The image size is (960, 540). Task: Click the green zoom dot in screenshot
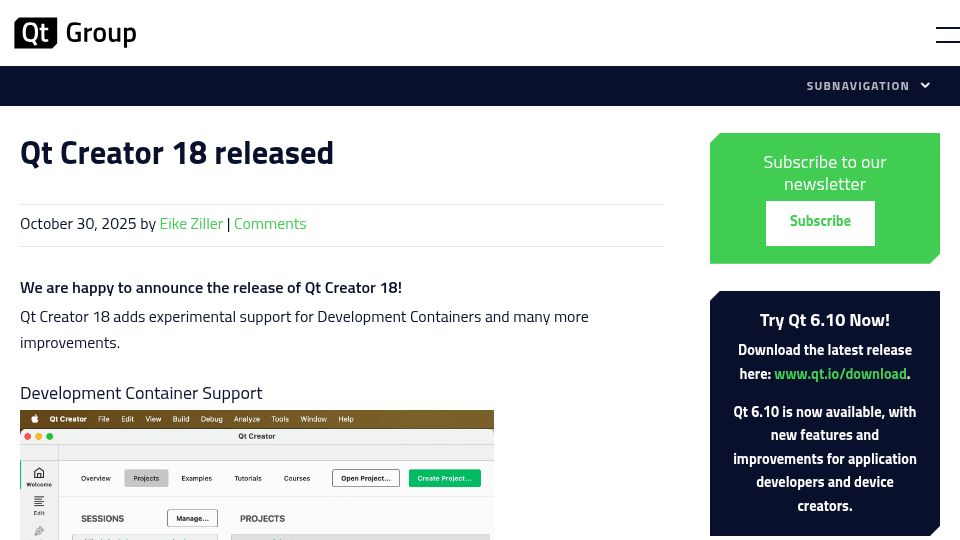pyautogui.click(x=50, y=437)
